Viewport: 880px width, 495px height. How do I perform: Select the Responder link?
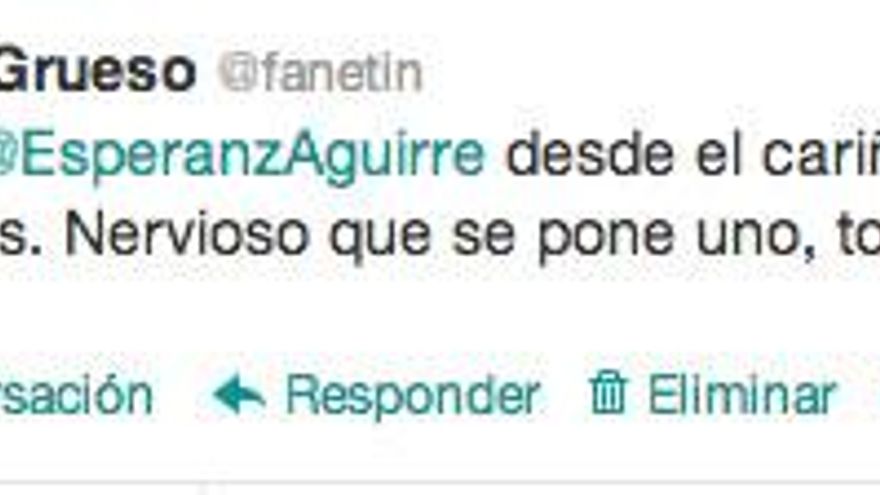click(412, 396)
